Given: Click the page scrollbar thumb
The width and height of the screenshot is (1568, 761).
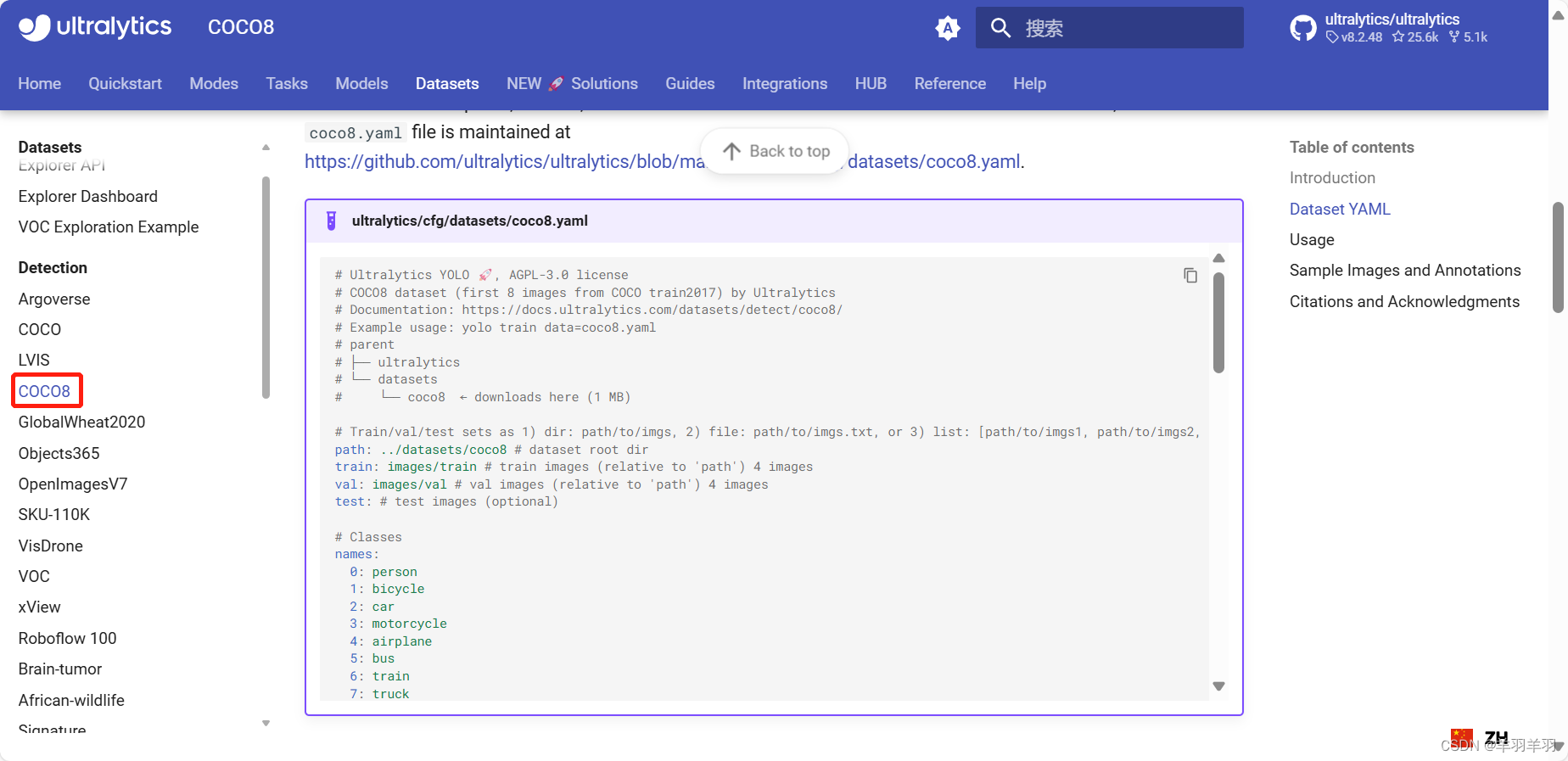Looking at the screenshot, I should (1558, 257).
